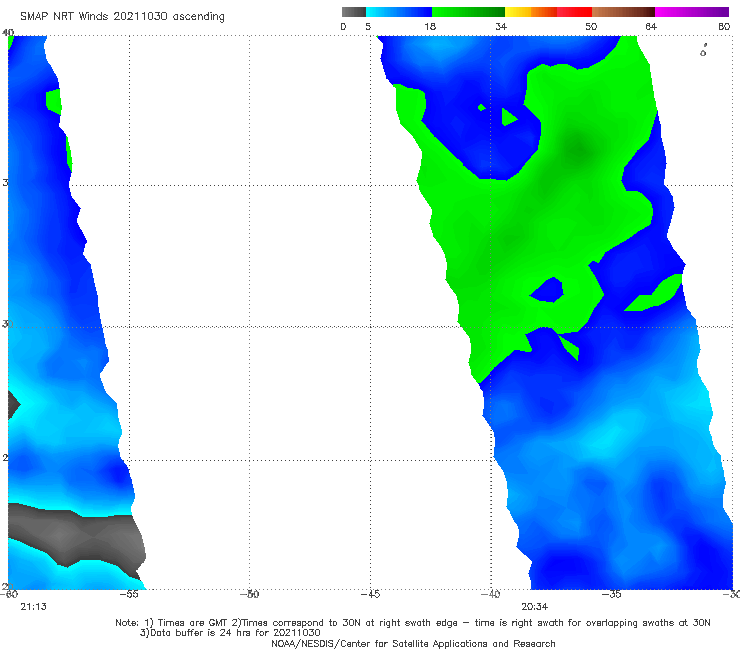This screenshot has width=740, height=650.
Task: Pick the brown 50–64 color bar segment
Action: point(623,12)
